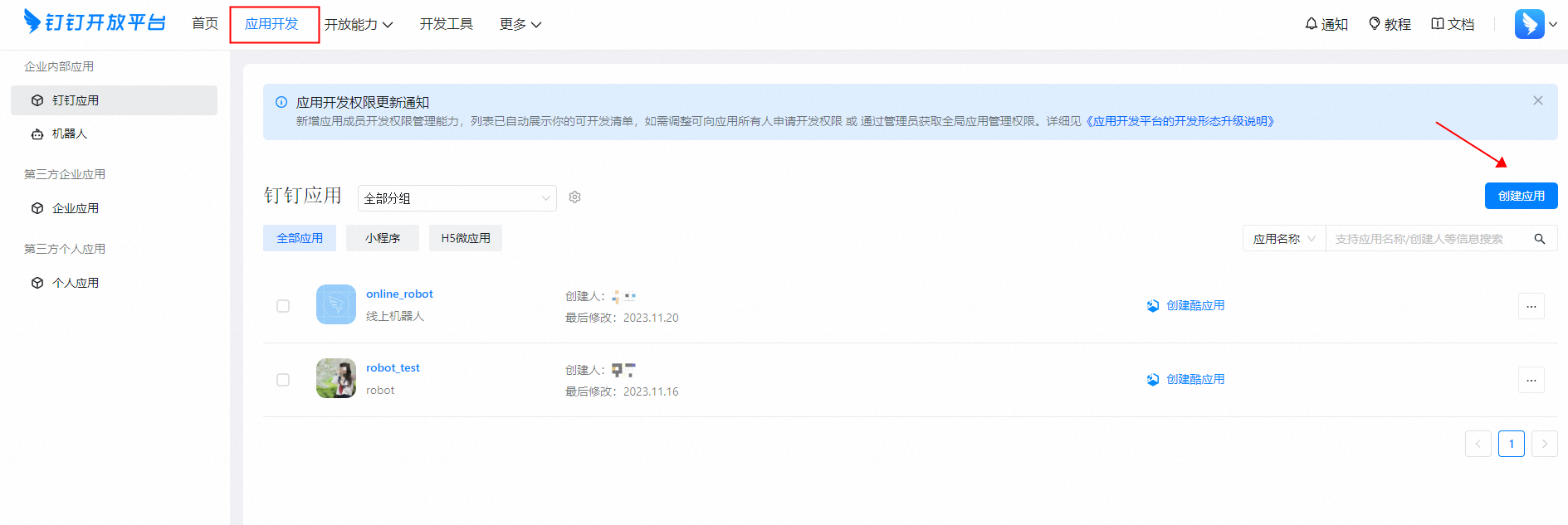The image size is (1568, 525).
Task: Click the 通知 label in header
Action: [x=1335, y=25]
